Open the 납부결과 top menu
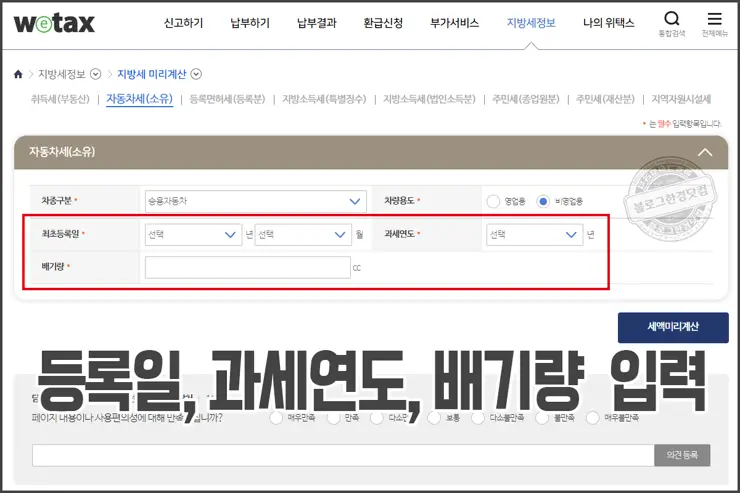740x493 pixels. click(x=316, y=23)
